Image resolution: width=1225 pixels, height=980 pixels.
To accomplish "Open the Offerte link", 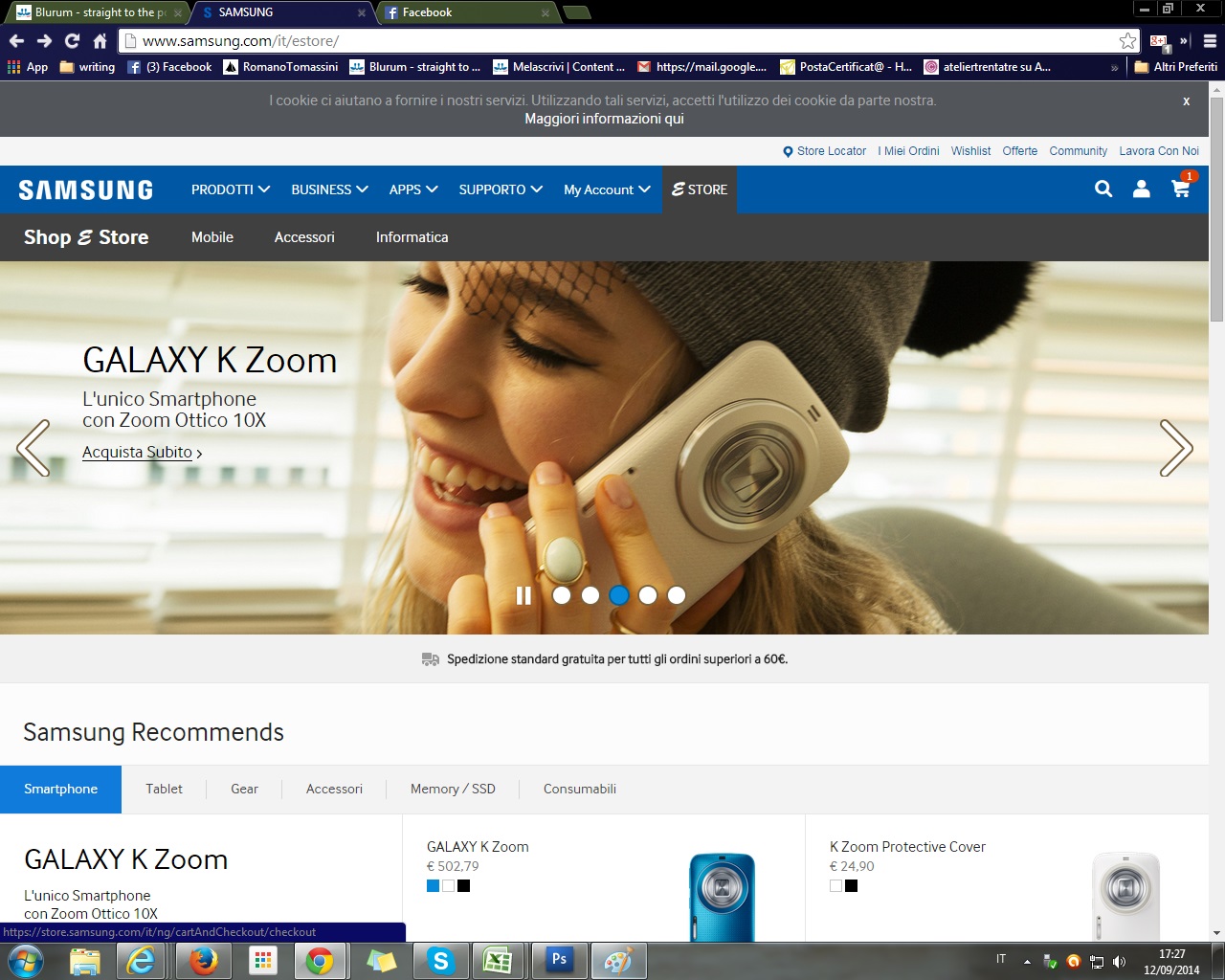I will click(x=1020, y=151).
